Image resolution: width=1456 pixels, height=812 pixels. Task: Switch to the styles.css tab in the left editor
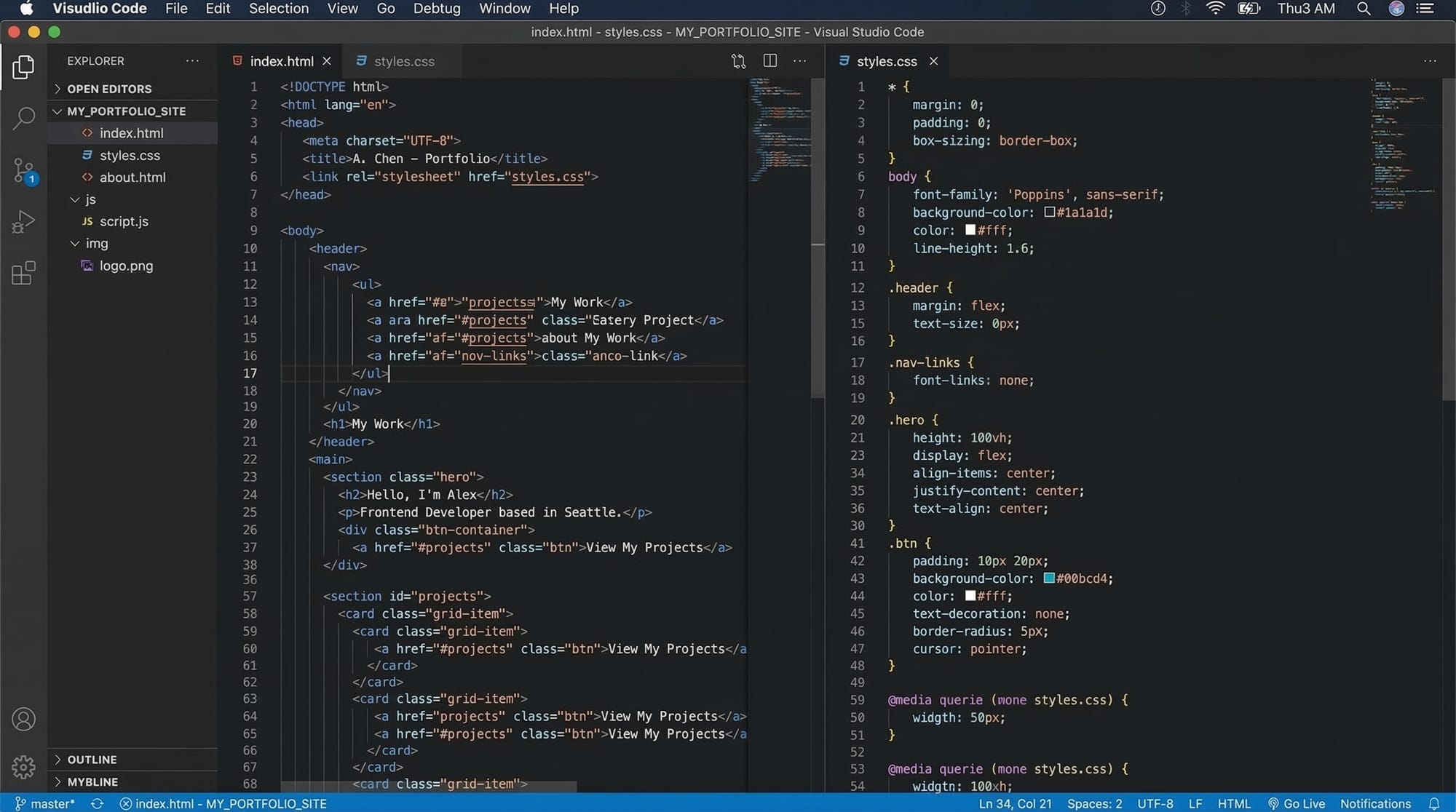[403, 61]
